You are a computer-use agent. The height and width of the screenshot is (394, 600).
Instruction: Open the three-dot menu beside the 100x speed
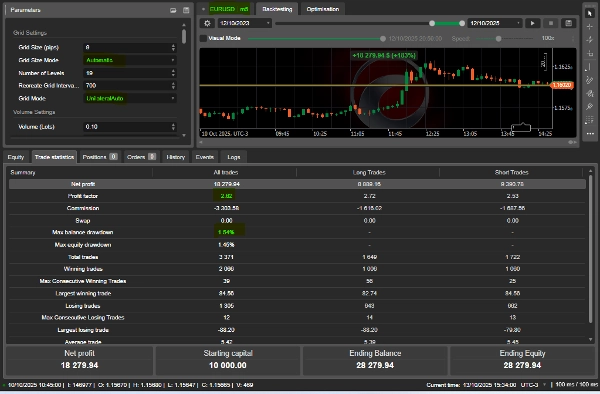(573, 39)
